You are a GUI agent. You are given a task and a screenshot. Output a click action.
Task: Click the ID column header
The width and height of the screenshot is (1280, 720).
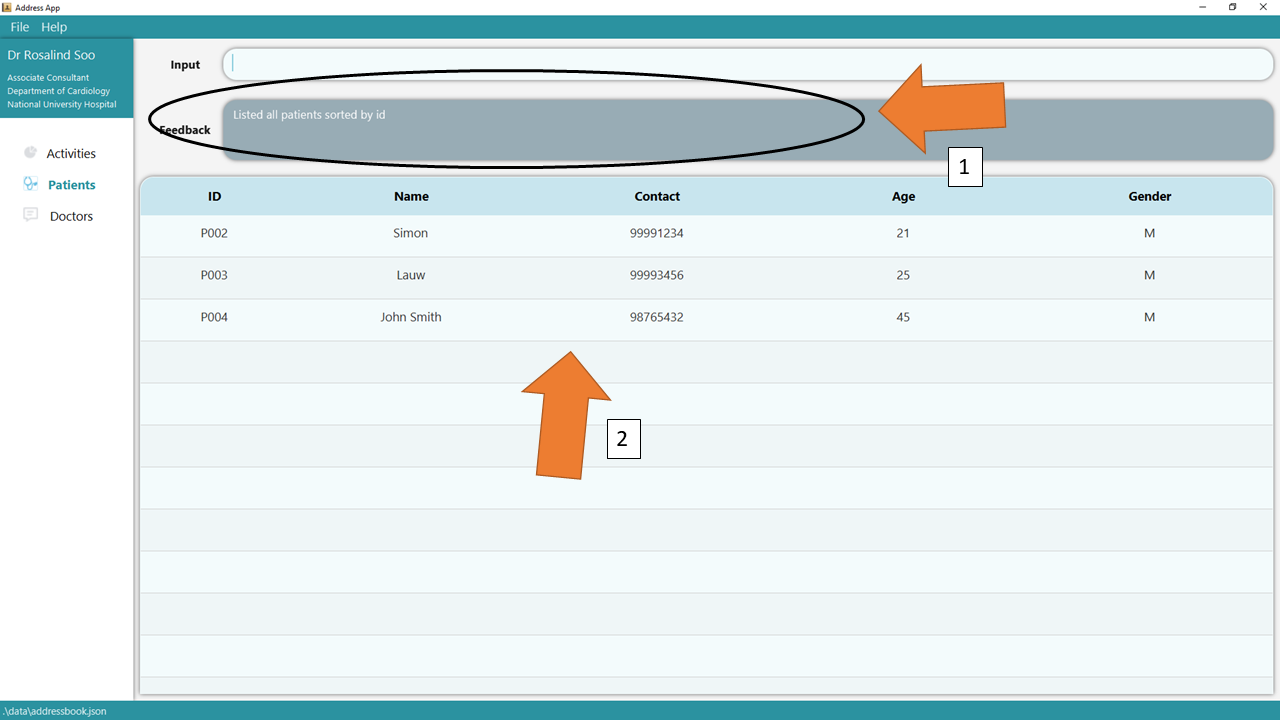click(x=214, y=197)
